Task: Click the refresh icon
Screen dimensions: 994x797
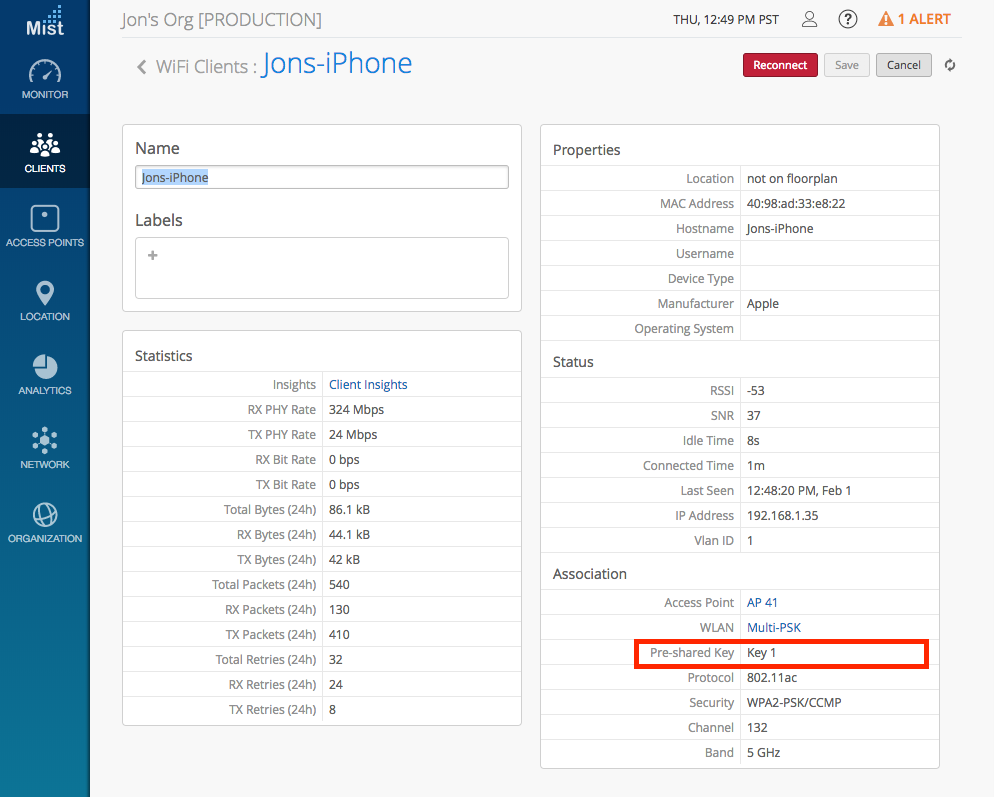Action: [950, 65]
